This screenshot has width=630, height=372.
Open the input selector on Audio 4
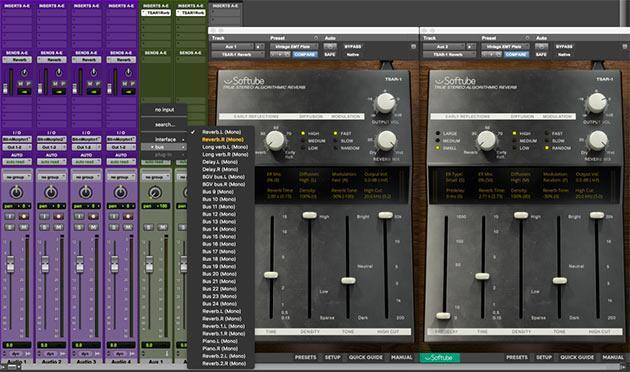[121, 139]
